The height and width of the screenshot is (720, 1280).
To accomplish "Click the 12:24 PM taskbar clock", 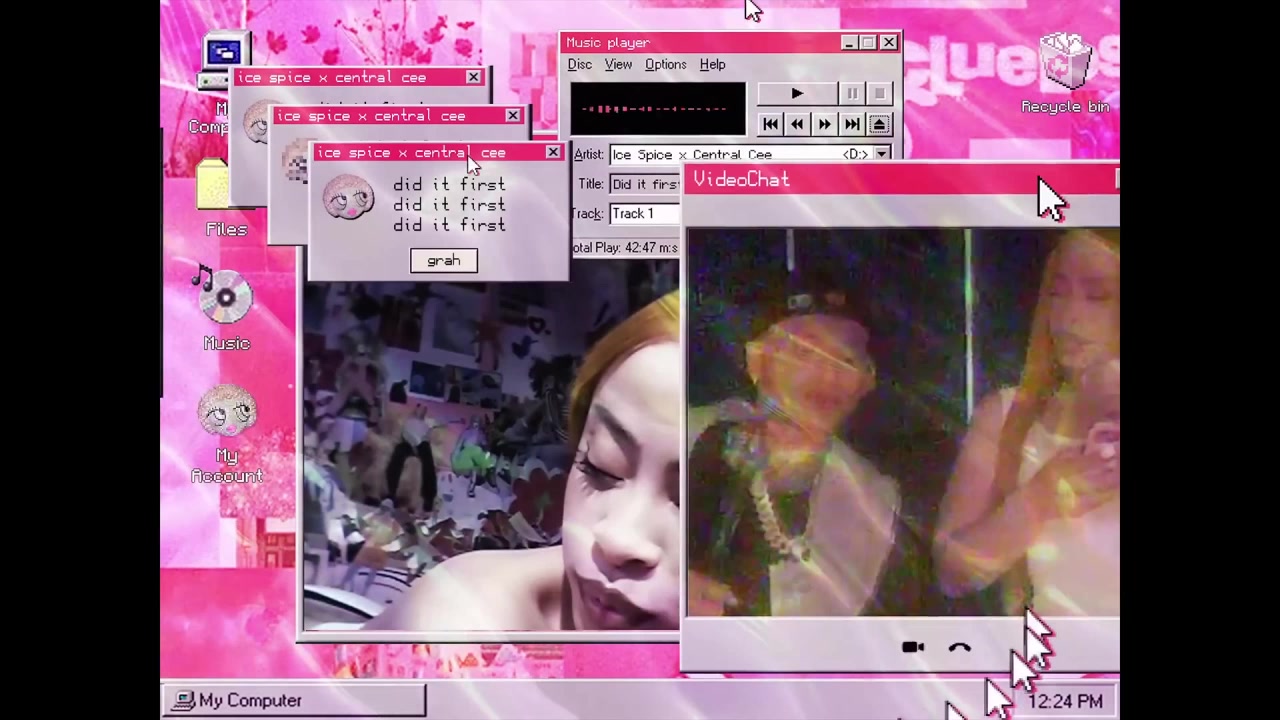I will pos(1065,702).
